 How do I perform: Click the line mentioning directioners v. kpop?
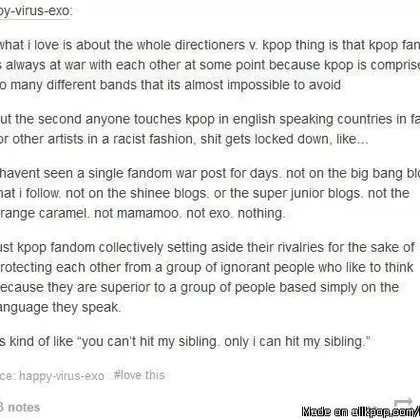(210, 45)
